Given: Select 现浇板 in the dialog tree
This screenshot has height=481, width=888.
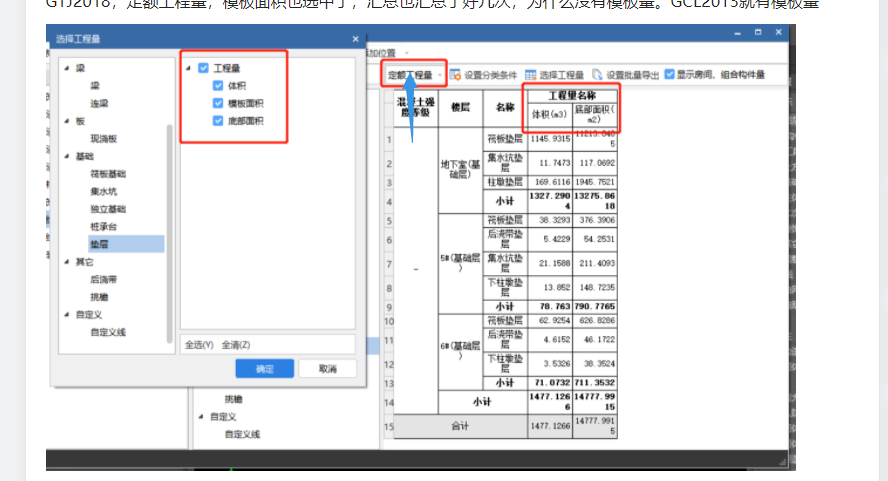Looking at the screenshot, I should click(x=104, y=138).
